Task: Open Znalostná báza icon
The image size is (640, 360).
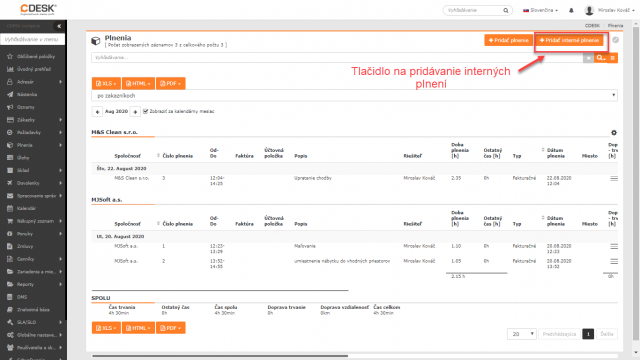Action: (x=10, y=309)
